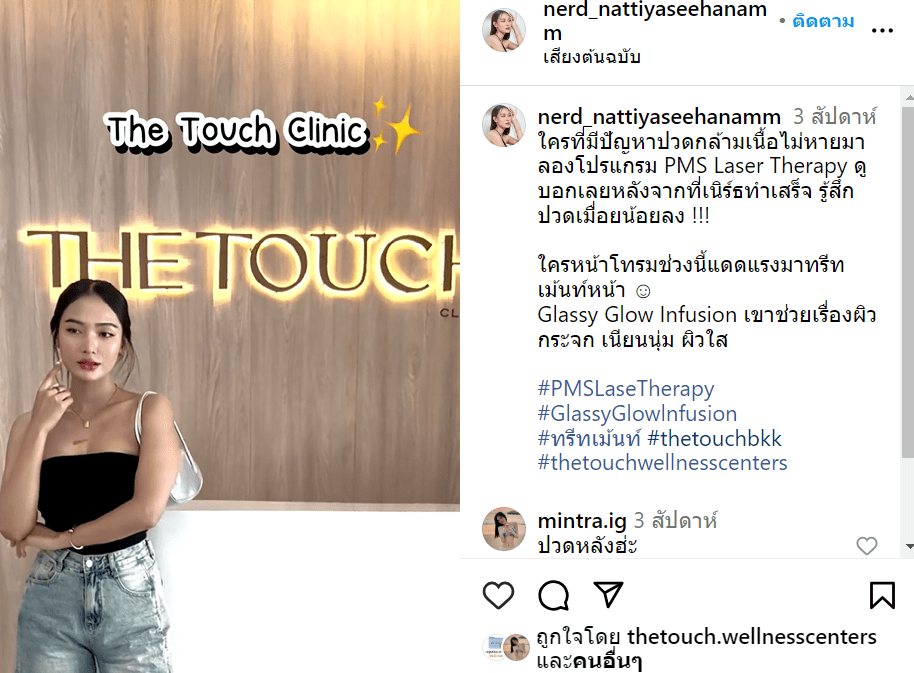Like mintra.ig's comment heart
This screenshot has width=914, height=673.
[867, 546]
